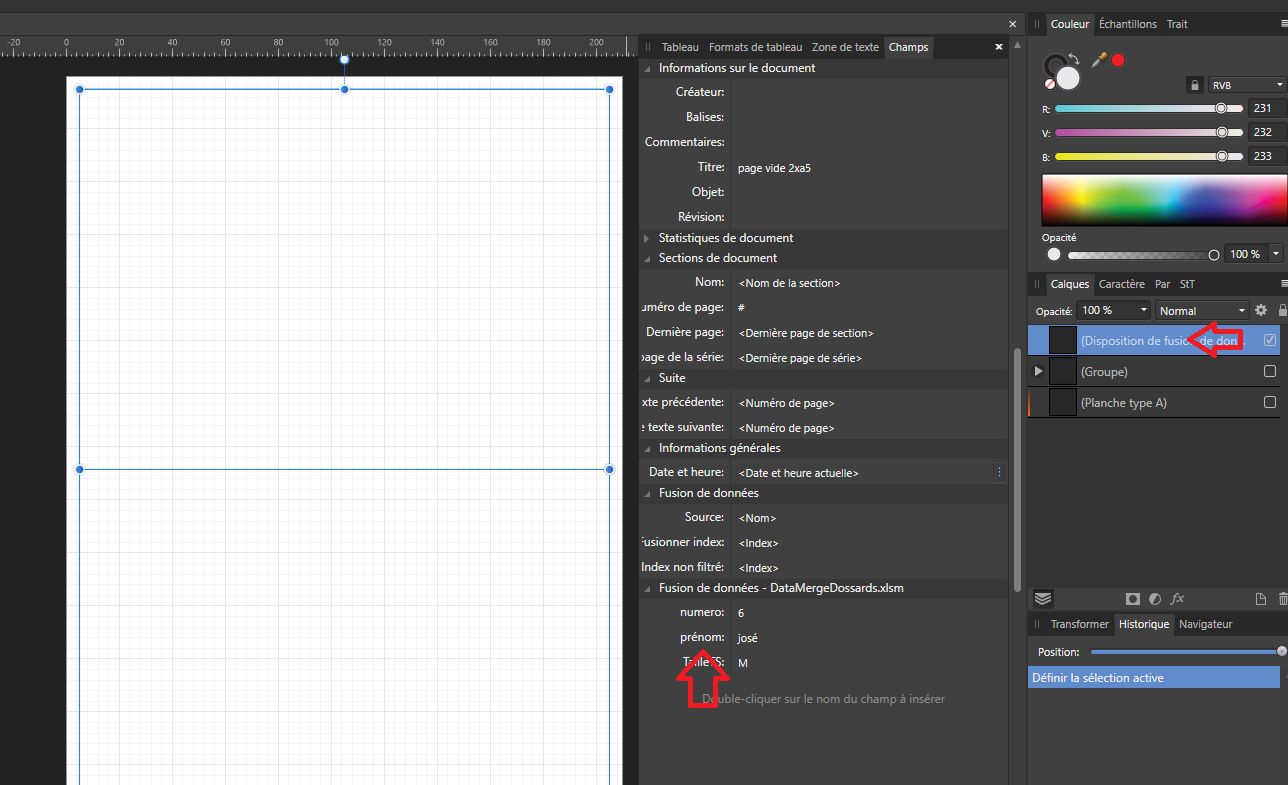Apply the red picked color swatch
The image size is (1288, 785).
(1118, 60)
